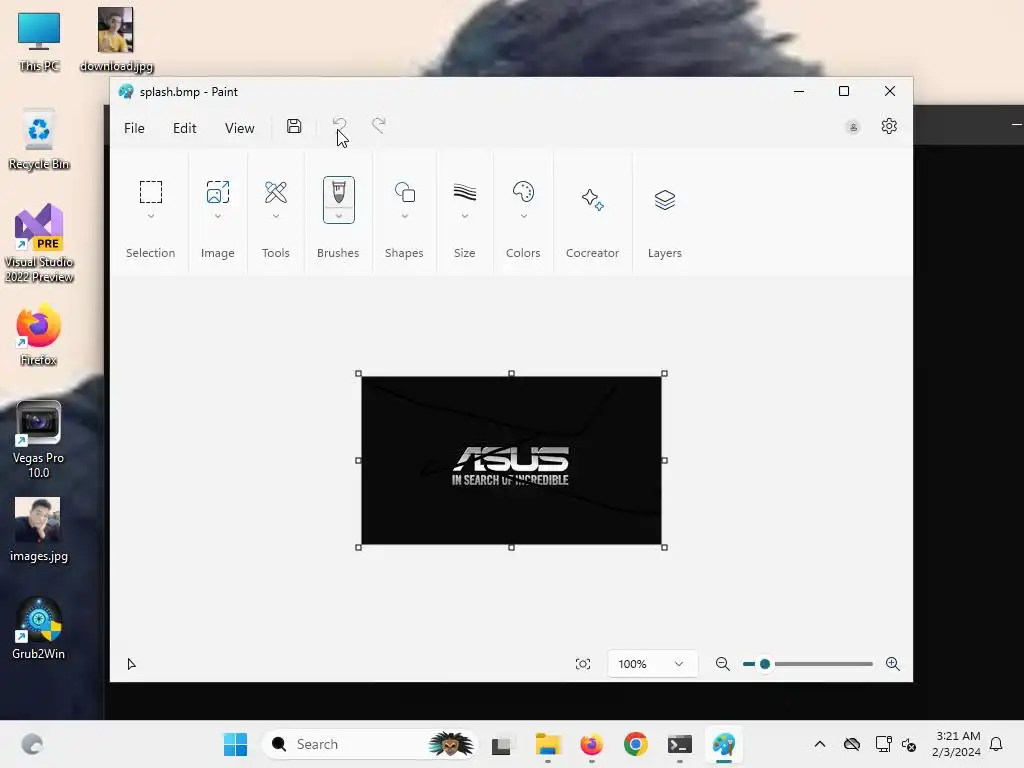Select Visual Studio 2022 Preview shortcut
1024x768 pixels.
point(39,243)
